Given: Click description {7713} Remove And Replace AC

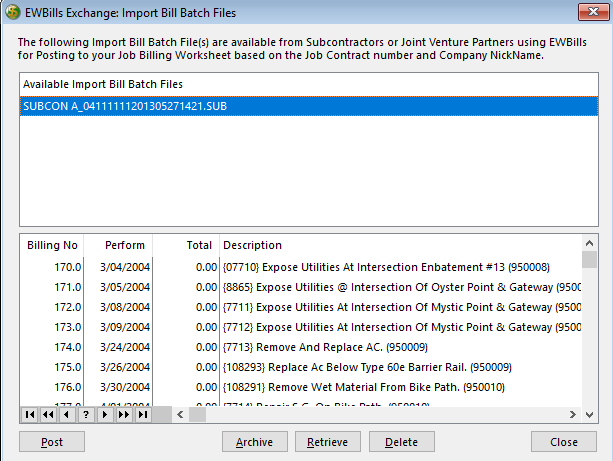Looking at the screenshot, I should coord(325,347).
